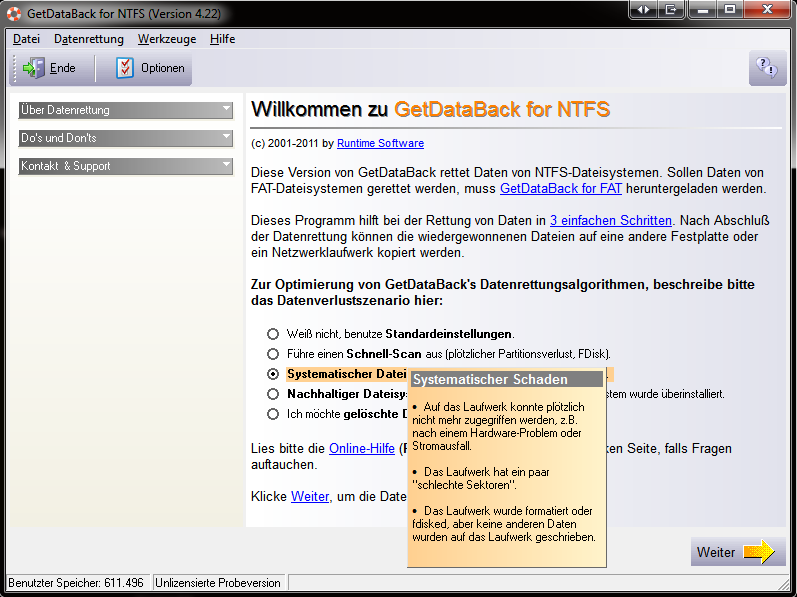Image resolution: width=797 pixels, height=597 pixels.
Task: Select Nachhaltiger Dateisystemschaden radio option
Action: click(273, 394)
